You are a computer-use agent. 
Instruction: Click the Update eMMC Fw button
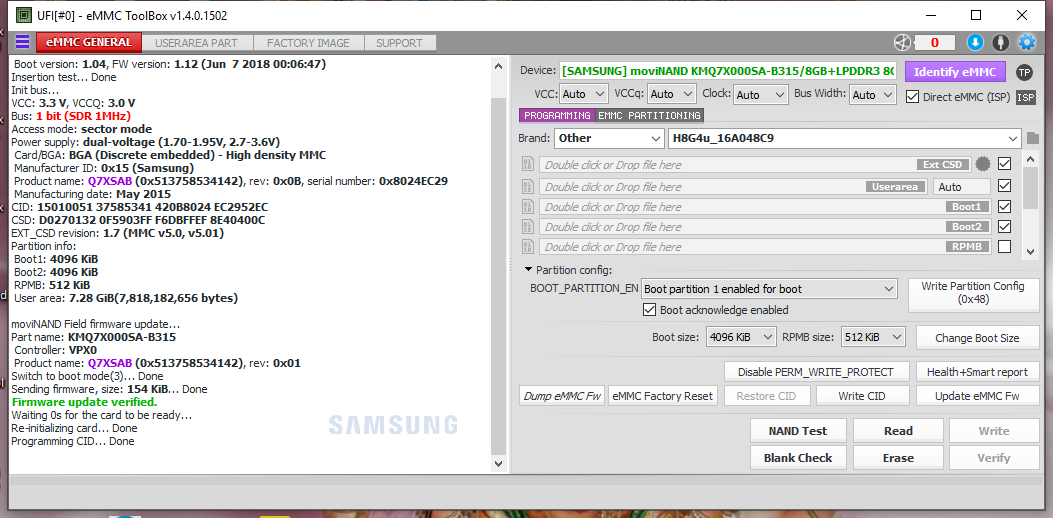(977, 396)
